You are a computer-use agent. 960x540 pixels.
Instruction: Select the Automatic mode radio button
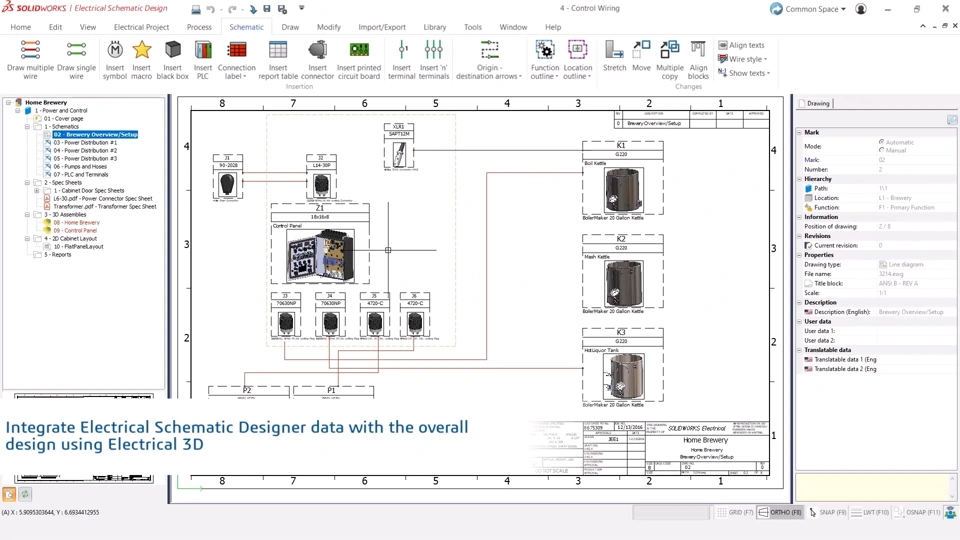coord(882,142)
